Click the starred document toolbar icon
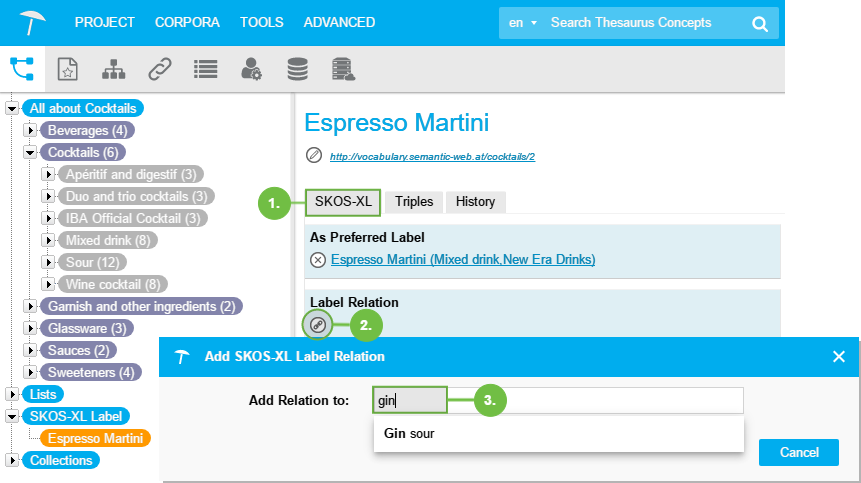The image size is (861, 483). pyautogui.click(x=67, y=69)
